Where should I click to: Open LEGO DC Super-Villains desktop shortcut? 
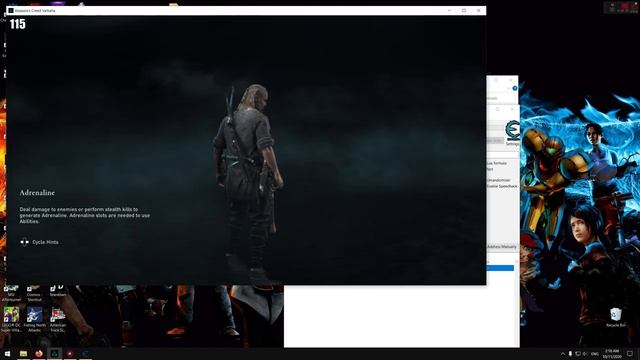[11, 319]
